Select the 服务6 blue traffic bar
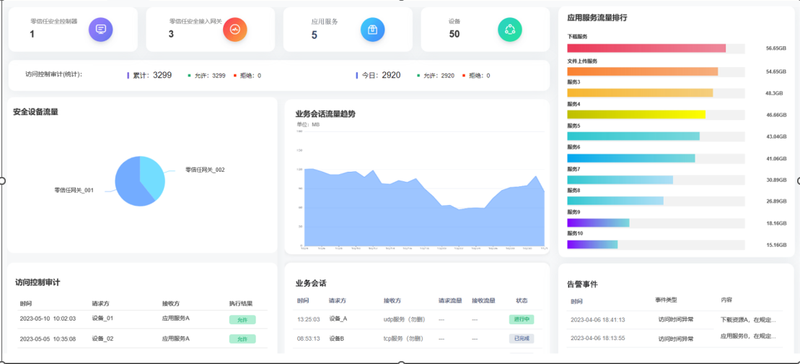Viewport: 800px width, 364px height. (x=631, y=158)
